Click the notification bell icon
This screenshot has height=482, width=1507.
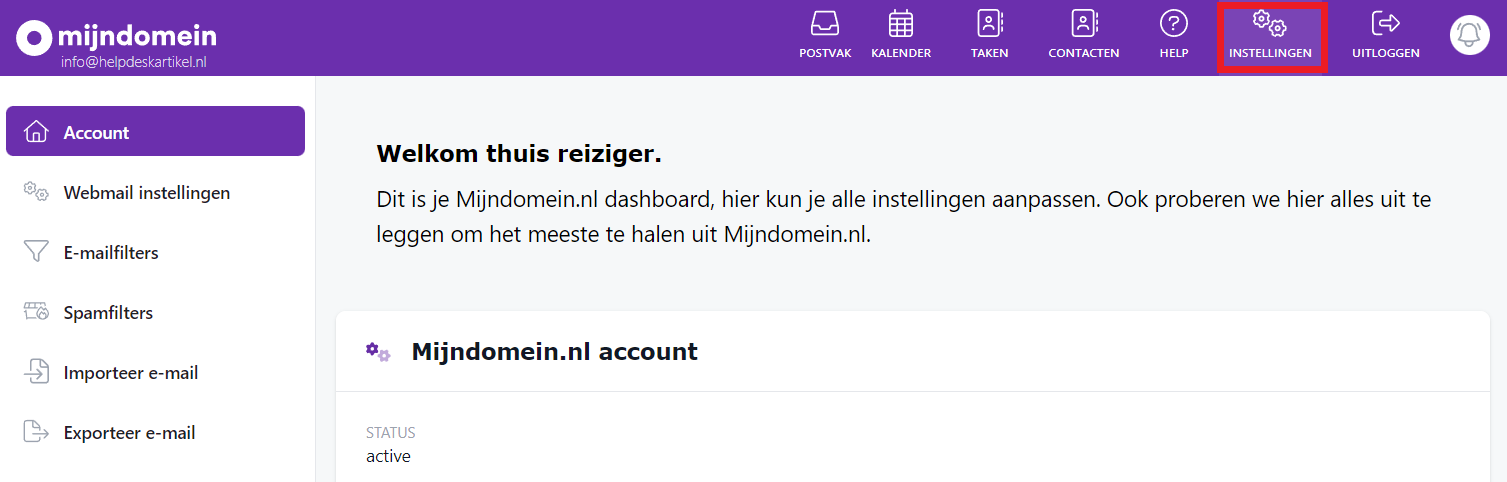1469,35
